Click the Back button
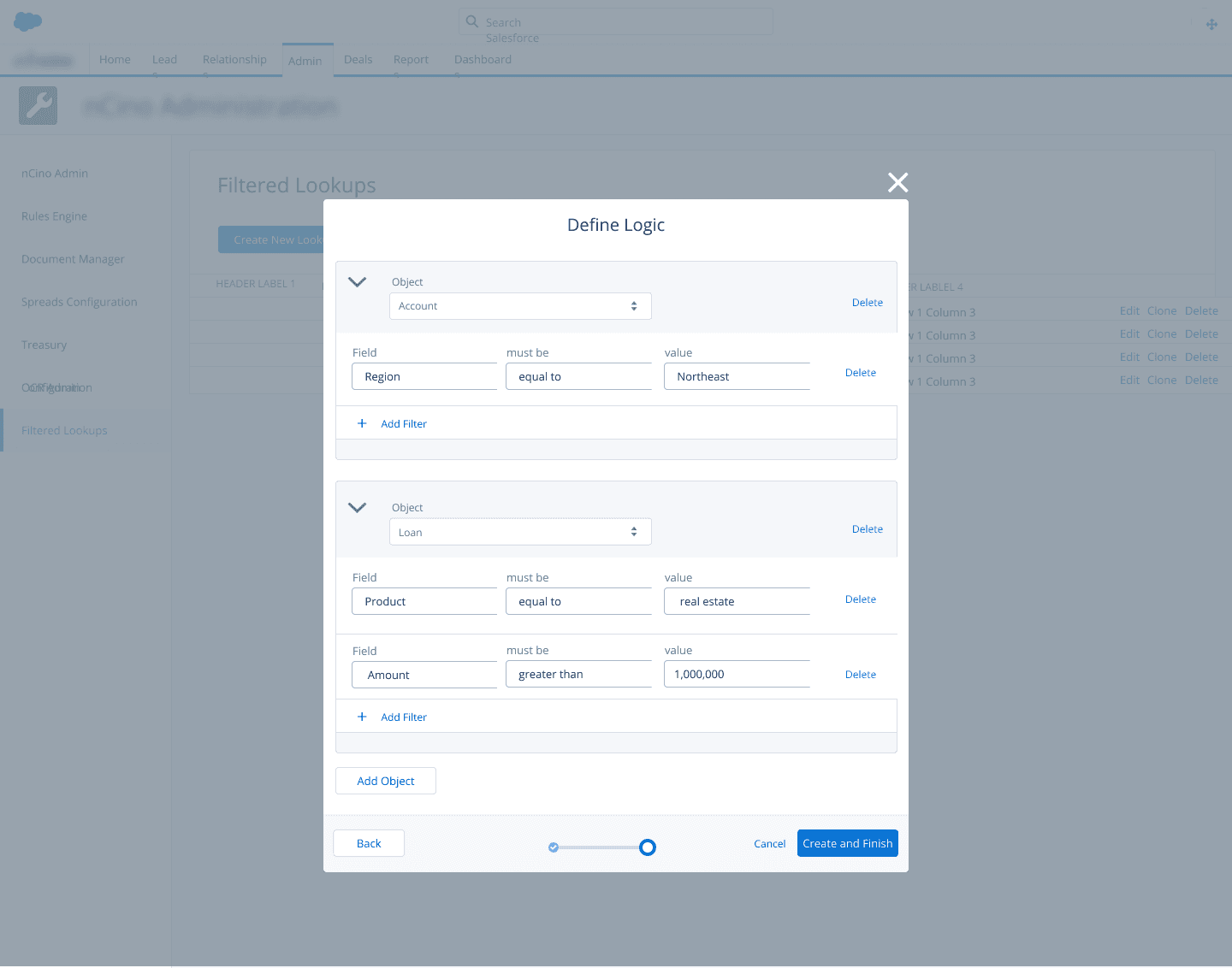1232x968 pixels. coord(369,843)
